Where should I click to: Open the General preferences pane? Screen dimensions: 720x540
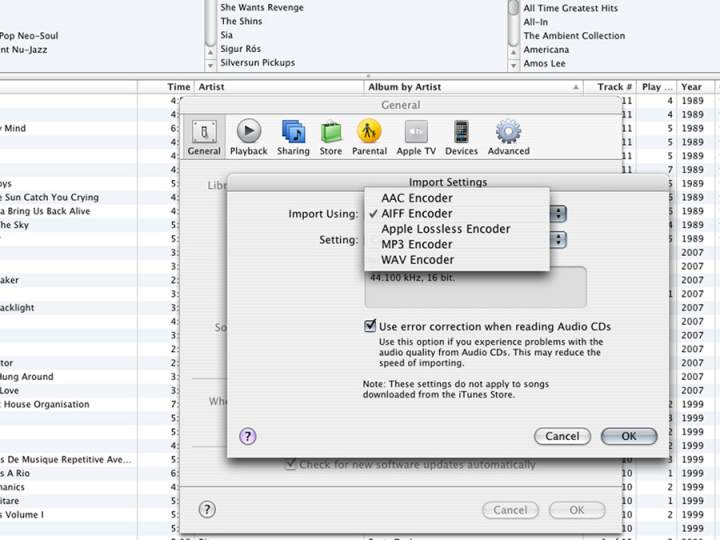[204, 137]
